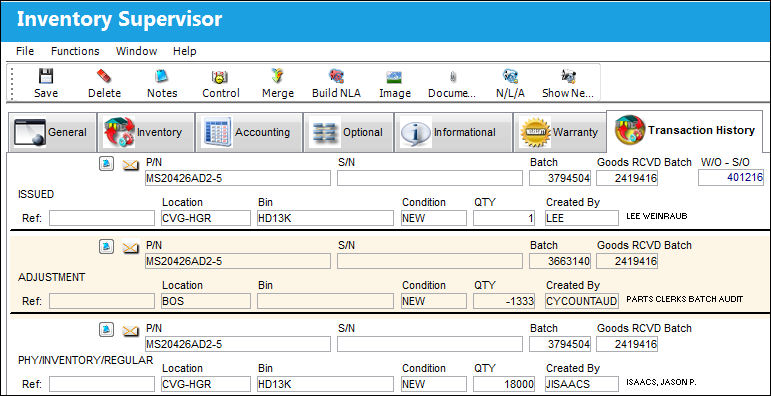Click the Batch field showing 3663140

(560, 261)
